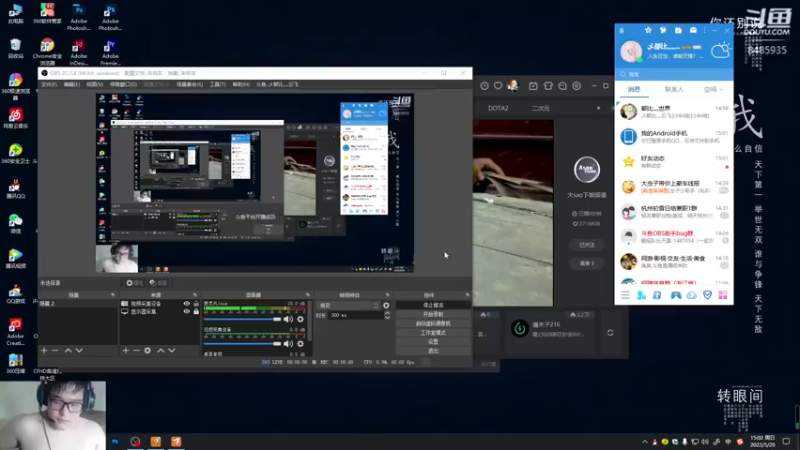
Task: Click the stop streaming button in OBS controls
Action: coord(433,305)
